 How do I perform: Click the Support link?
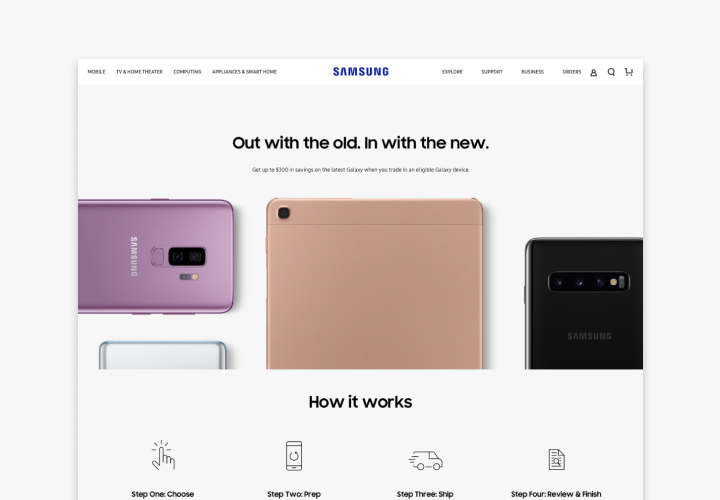coord(492,72)
